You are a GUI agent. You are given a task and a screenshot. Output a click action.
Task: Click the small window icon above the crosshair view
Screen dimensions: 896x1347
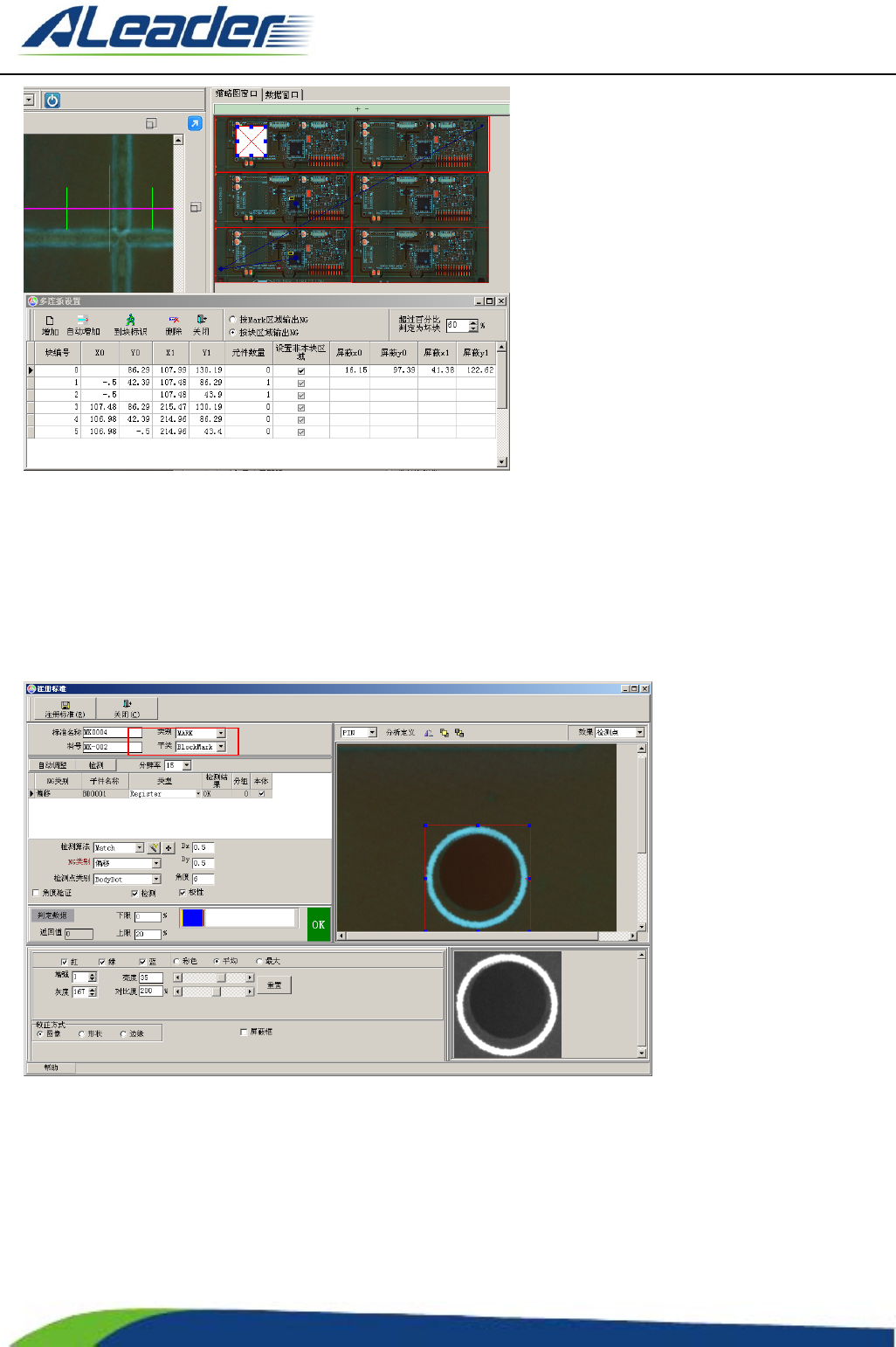(151, 124)
